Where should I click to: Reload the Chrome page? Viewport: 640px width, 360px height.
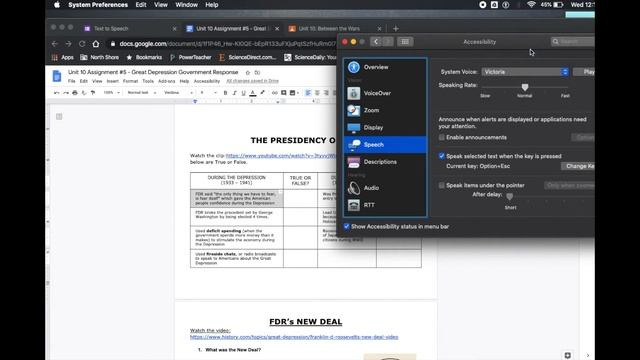point(82,44)
